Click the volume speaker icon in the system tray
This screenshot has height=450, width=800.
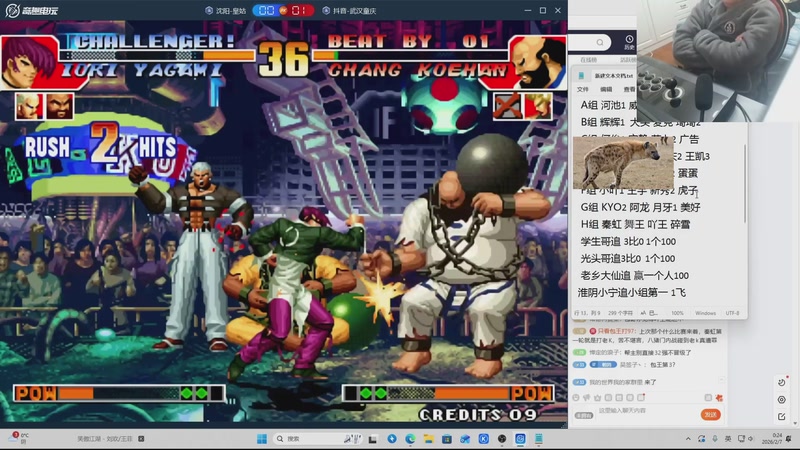[x=750, y=439]
